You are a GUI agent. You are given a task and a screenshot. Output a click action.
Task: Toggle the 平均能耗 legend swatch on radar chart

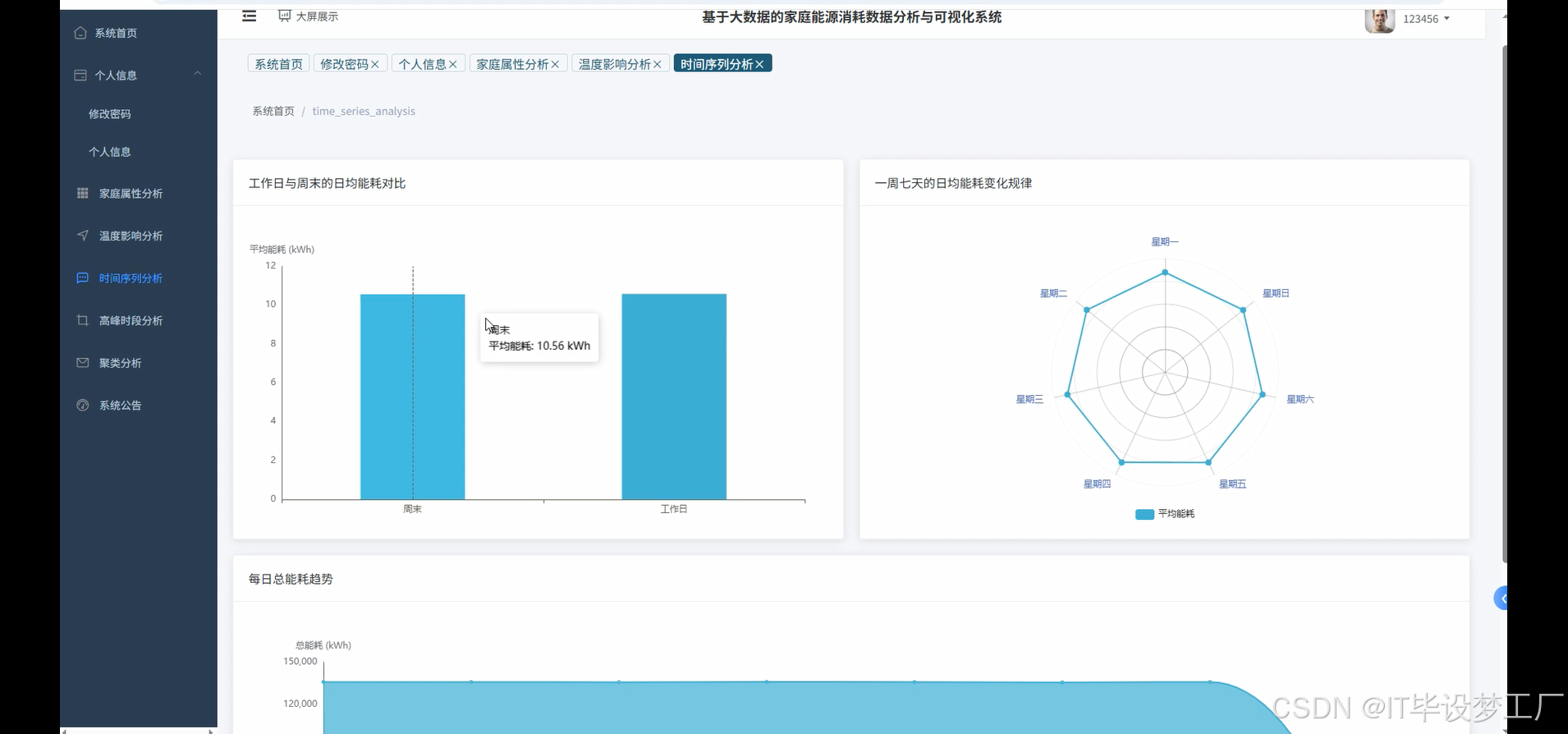(1144, 514)
